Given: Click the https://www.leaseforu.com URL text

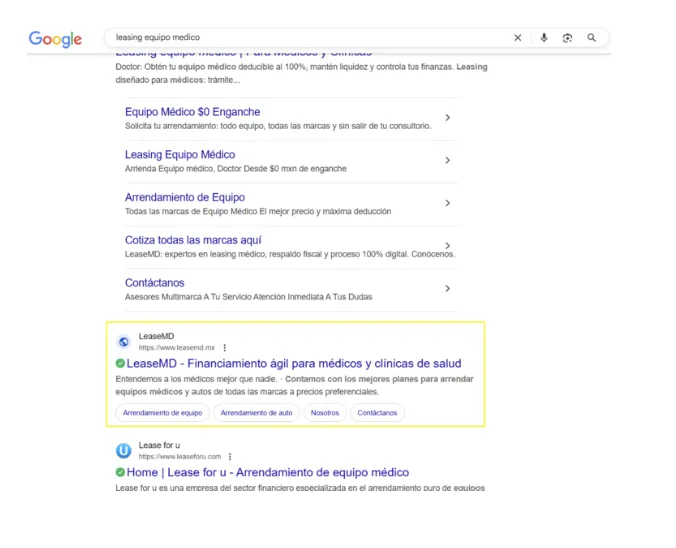Looking at the screenshot, I should click(179, 456).
